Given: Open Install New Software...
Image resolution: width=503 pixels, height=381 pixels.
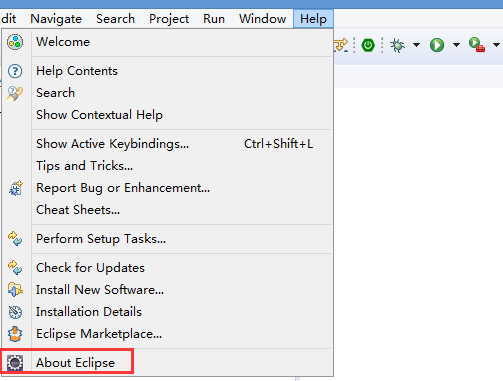Looking at the screenshot, I should (167, 290).
